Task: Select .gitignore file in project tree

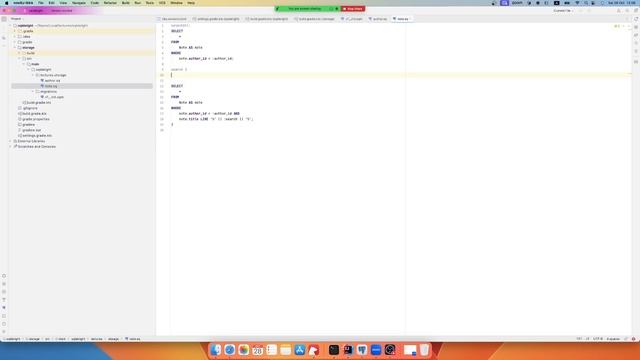Action: [x=30, y=108]
